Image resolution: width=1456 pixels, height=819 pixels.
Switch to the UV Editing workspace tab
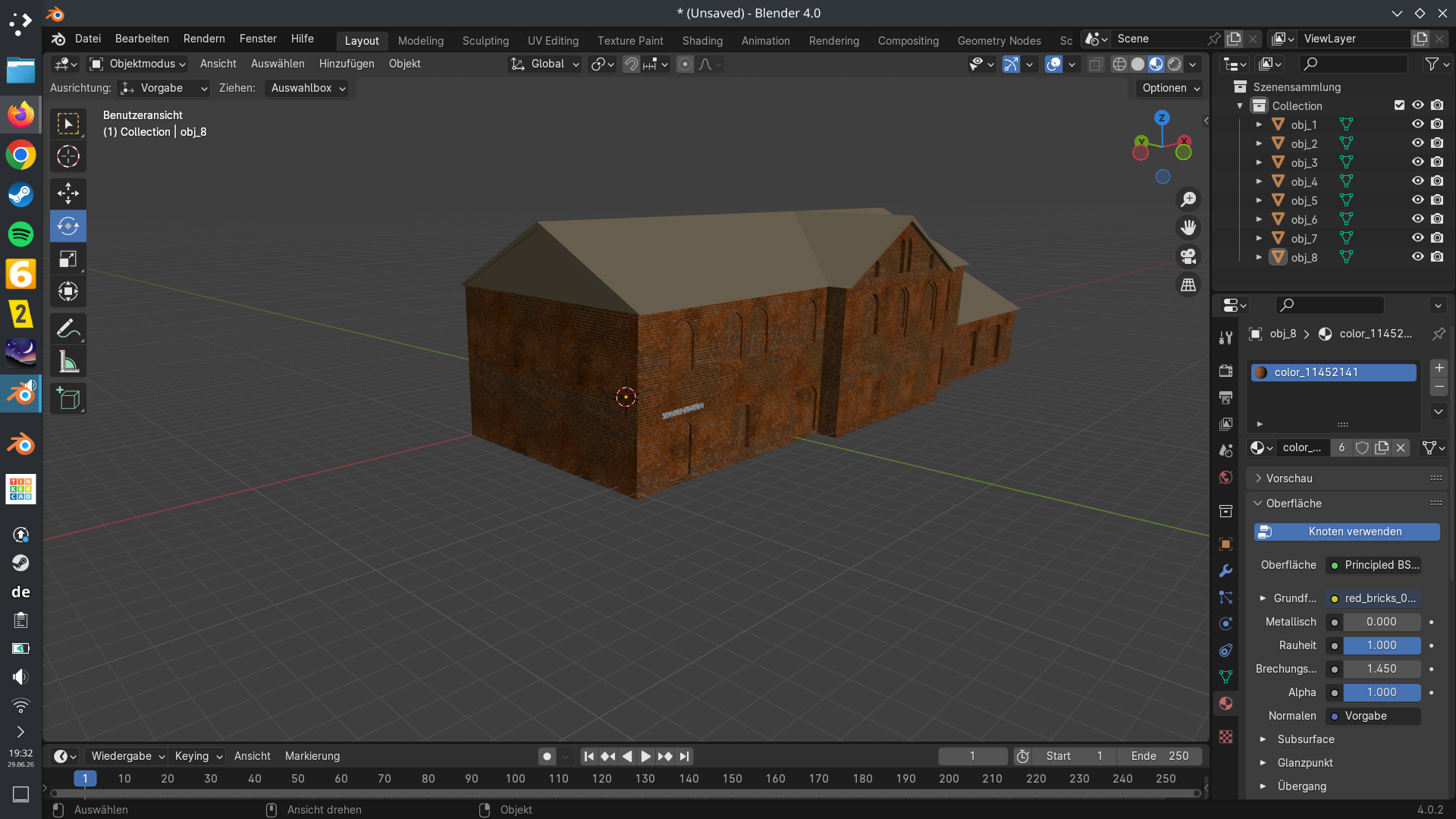553,41
